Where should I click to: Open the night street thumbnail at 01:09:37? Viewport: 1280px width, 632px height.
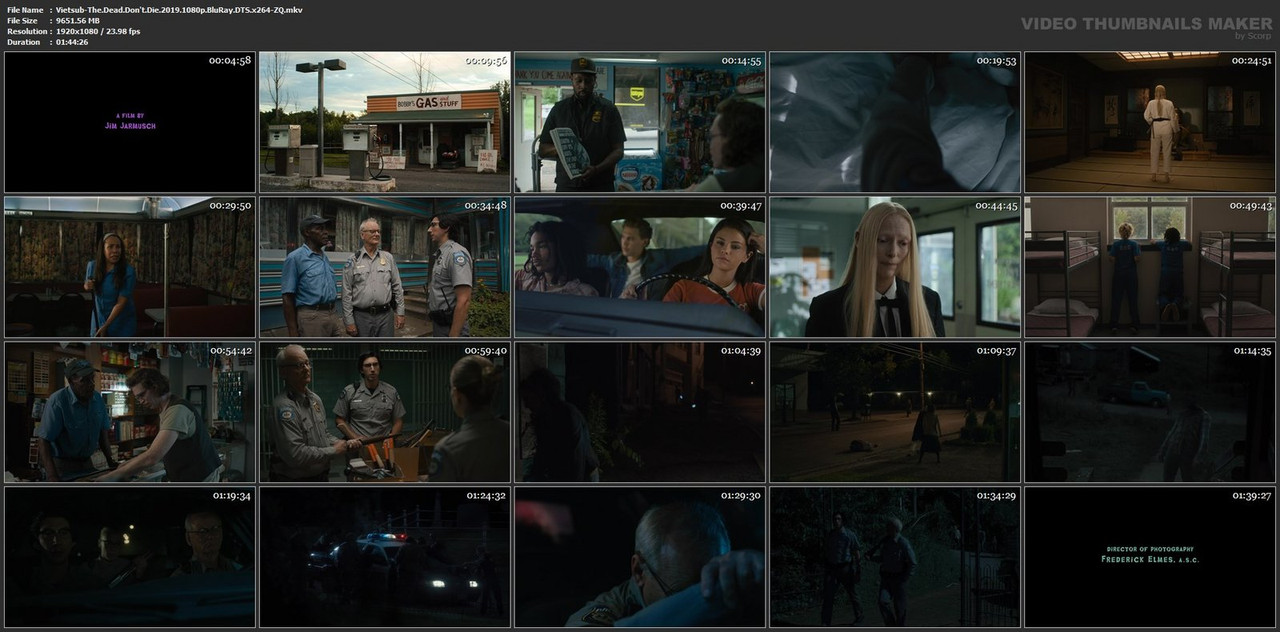click(895, 412)
